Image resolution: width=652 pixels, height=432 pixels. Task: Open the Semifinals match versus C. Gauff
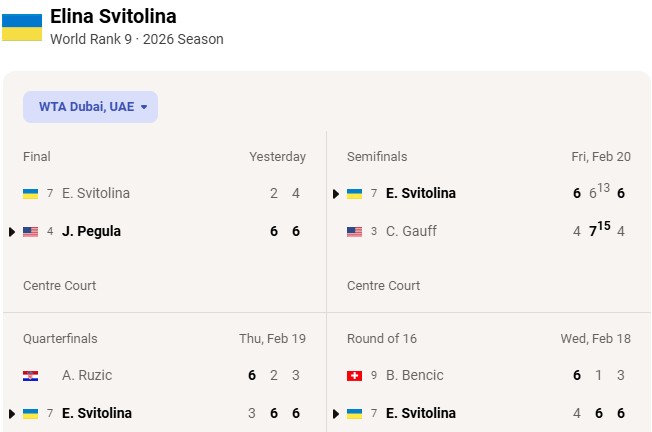point(488,212)
